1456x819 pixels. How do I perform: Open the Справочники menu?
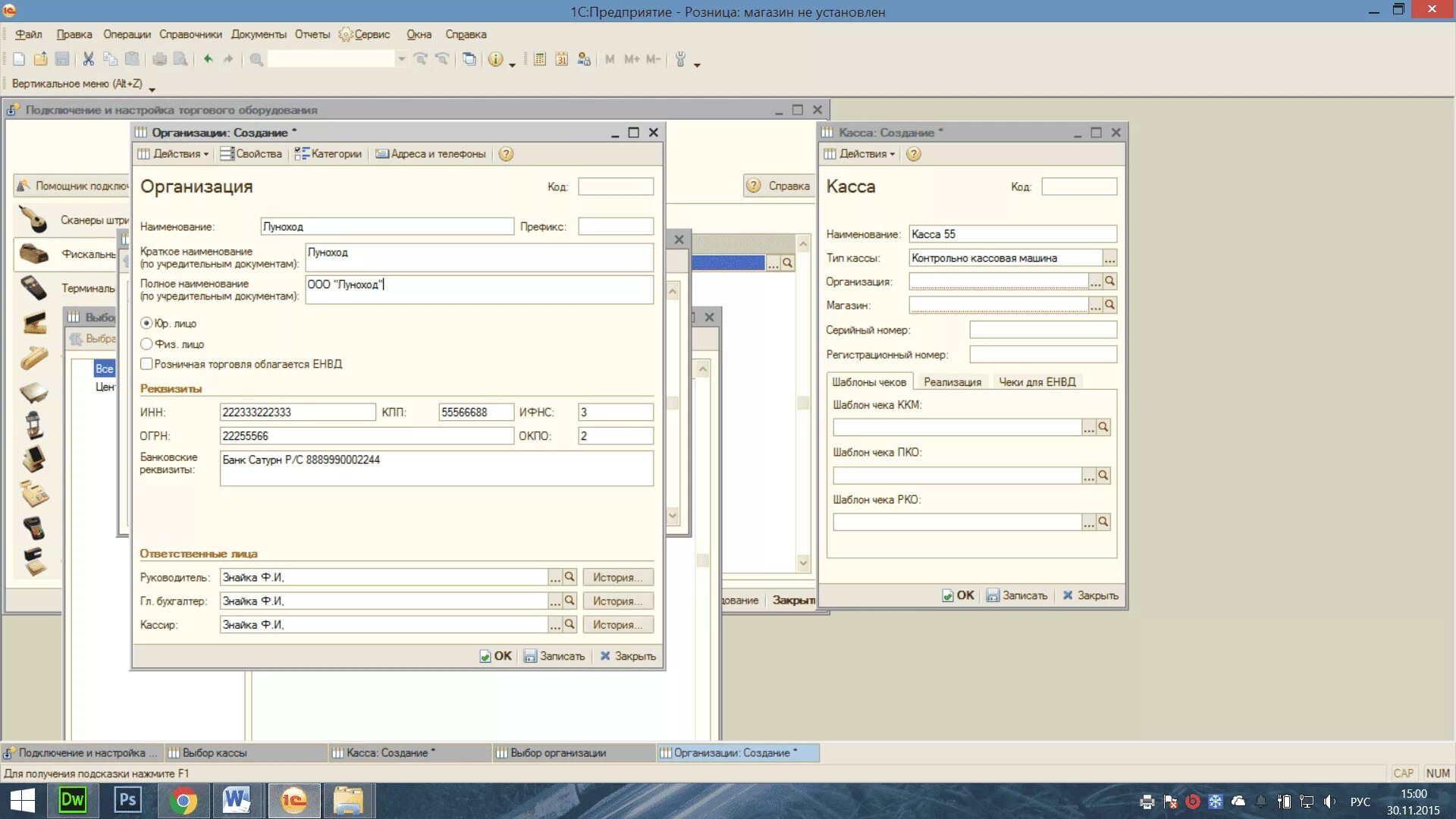click(190, 34)
